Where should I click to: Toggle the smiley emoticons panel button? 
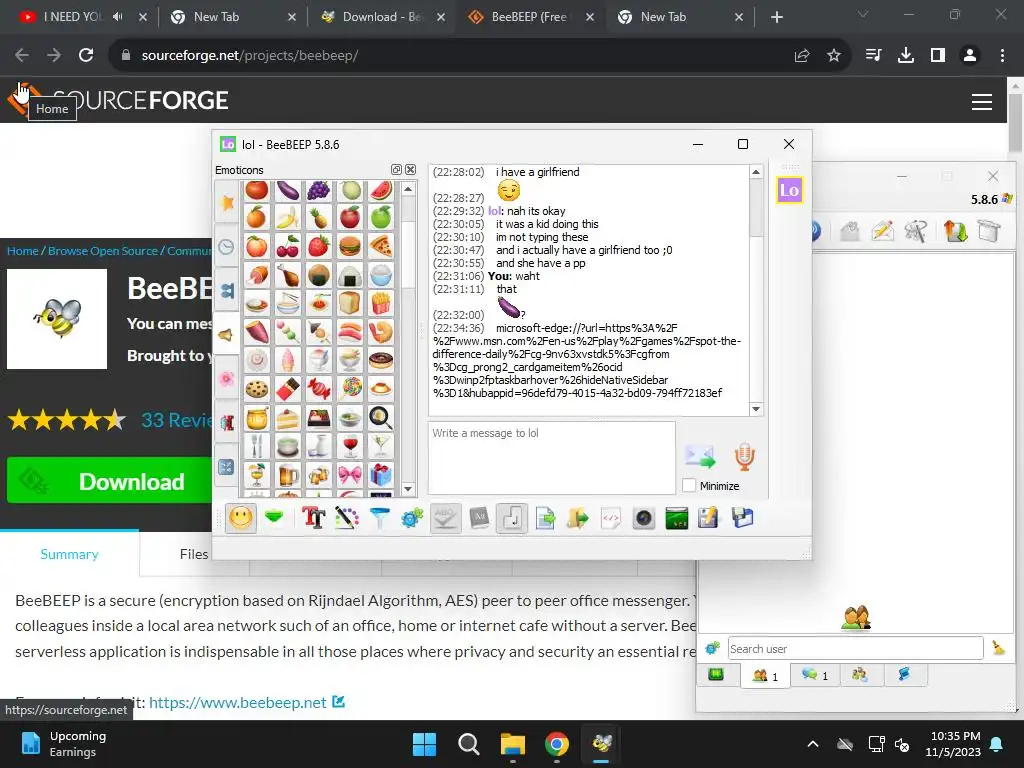click(x=241, y=519)
